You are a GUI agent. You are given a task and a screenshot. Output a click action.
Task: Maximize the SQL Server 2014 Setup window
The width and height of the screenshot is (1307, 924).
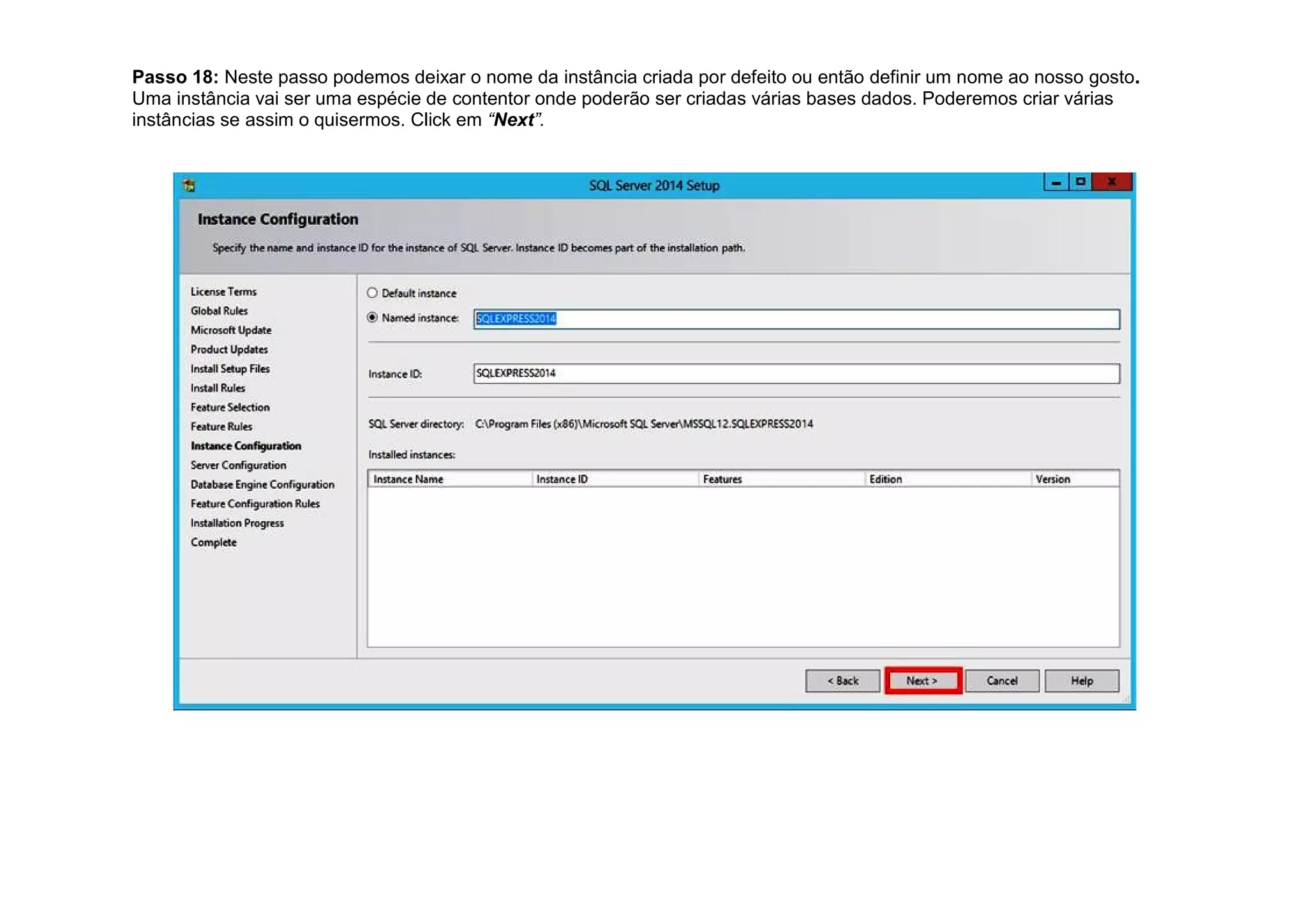point(1080,183)
